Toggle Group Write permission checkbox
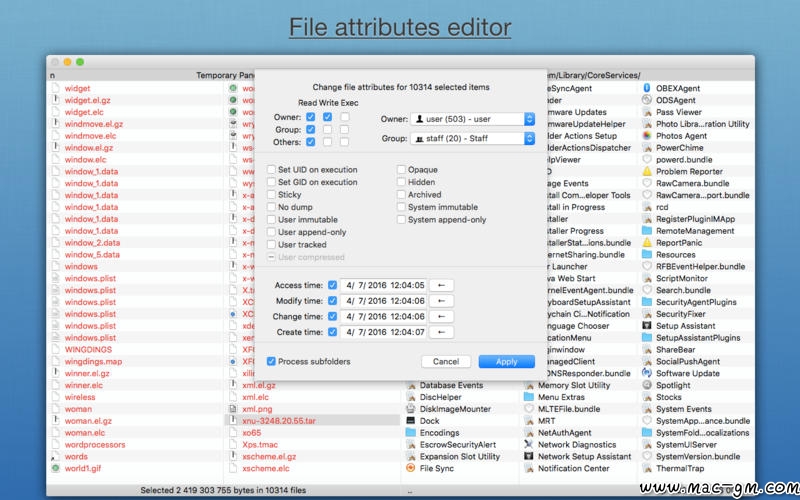800x500 pixels. click(328, 130)
